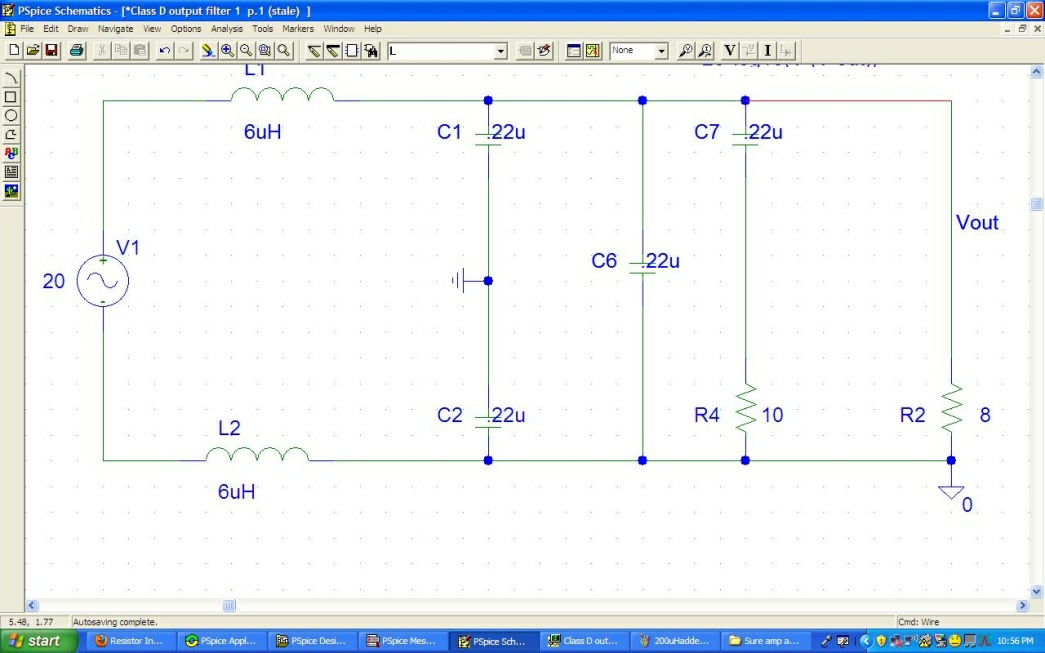
Task: Switch to Resistor In... taskbar window
Action: coord(131,641)
